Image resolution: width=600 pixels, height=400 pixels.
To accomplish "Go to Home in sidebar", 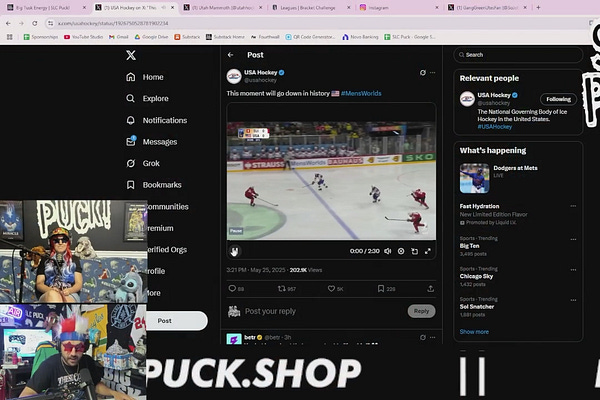I will click(145, 77).
